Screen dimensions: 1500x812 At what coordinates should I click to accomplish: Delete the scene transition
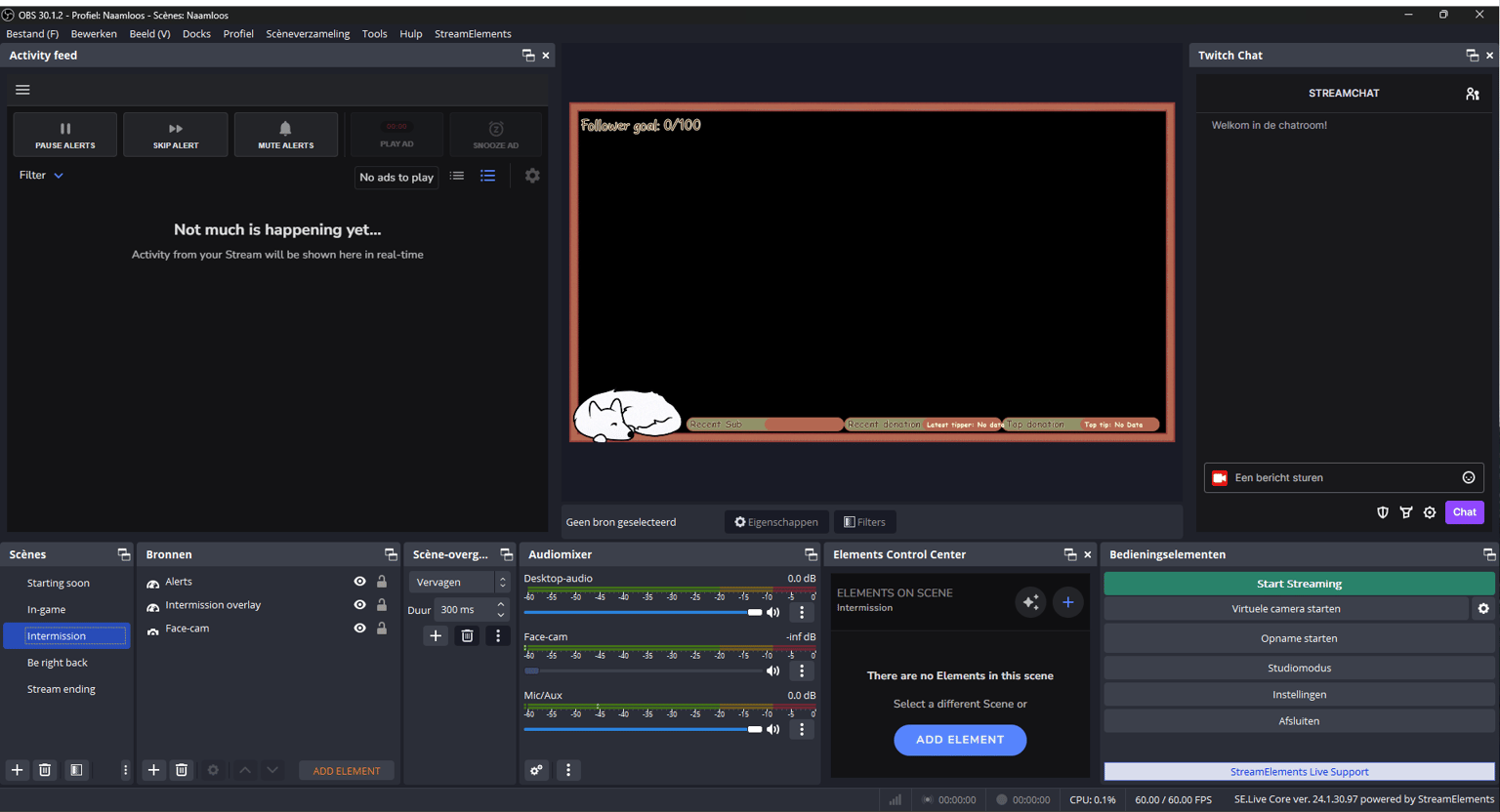[467, 636]
